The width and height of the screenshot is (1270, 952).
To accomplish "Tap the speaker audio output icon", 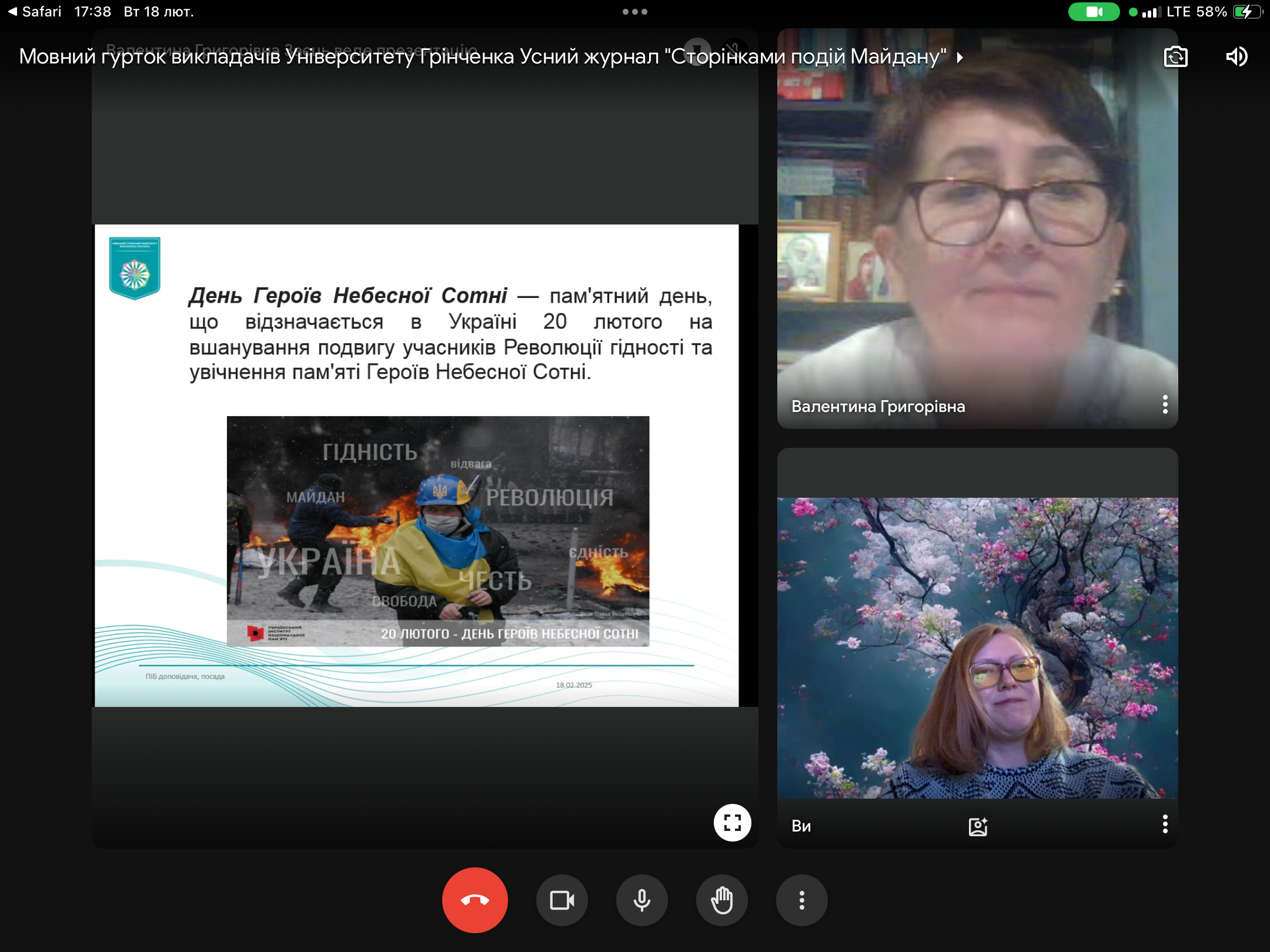I will (x=1236, y=57).
